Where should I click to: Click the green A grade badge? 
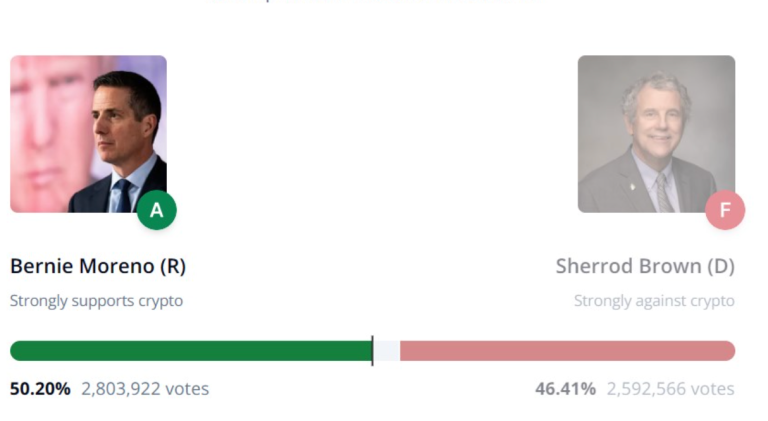156,210
